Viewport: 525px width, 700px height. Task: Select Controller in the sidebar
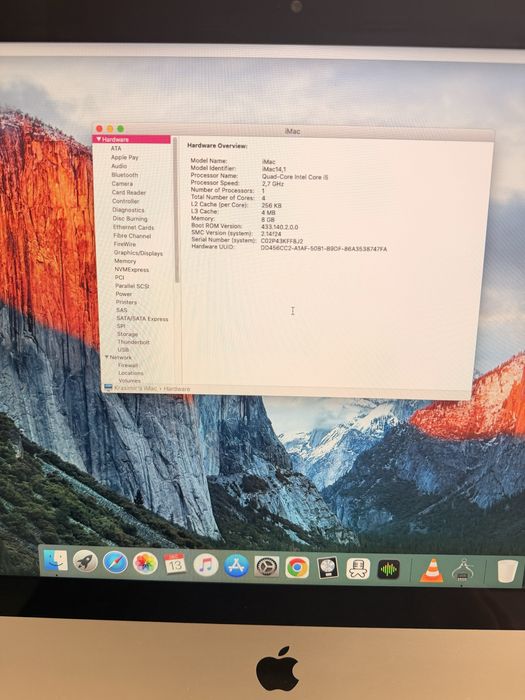click(125, 201)
